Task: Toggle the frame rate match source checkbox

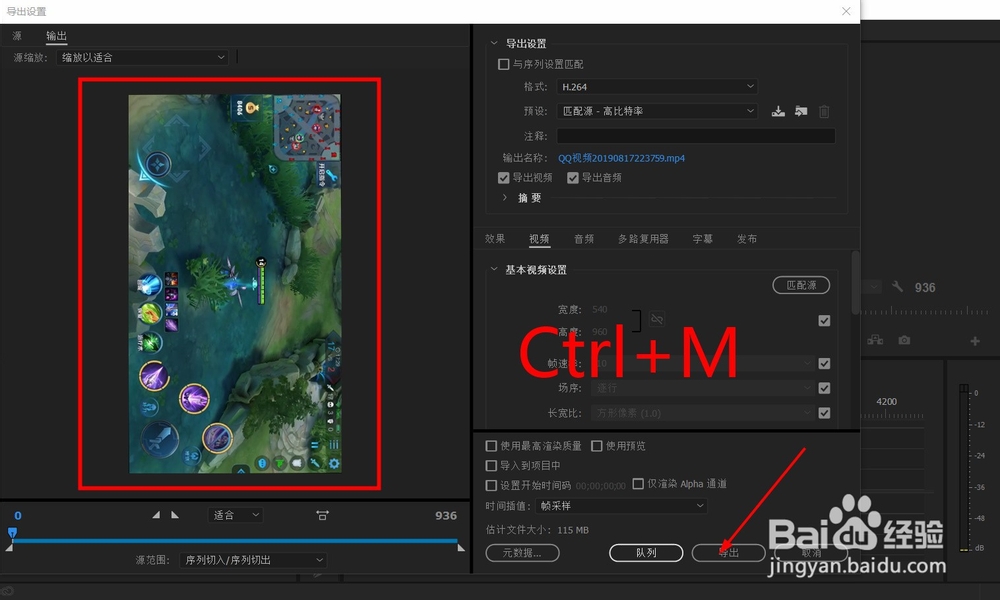Action: 824,363
